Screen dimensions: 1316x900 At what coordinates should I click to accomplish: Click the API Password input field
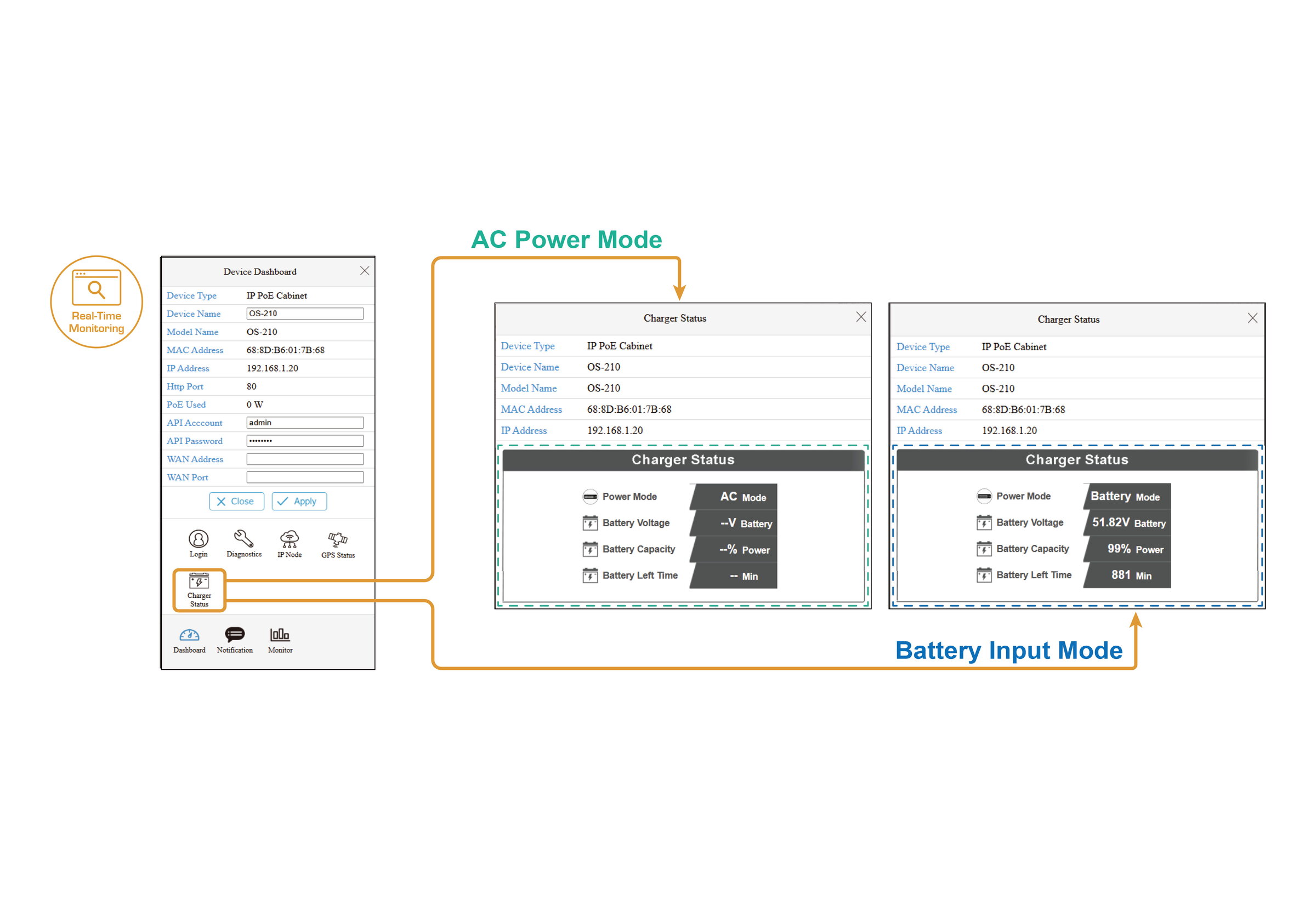point(305,441)
